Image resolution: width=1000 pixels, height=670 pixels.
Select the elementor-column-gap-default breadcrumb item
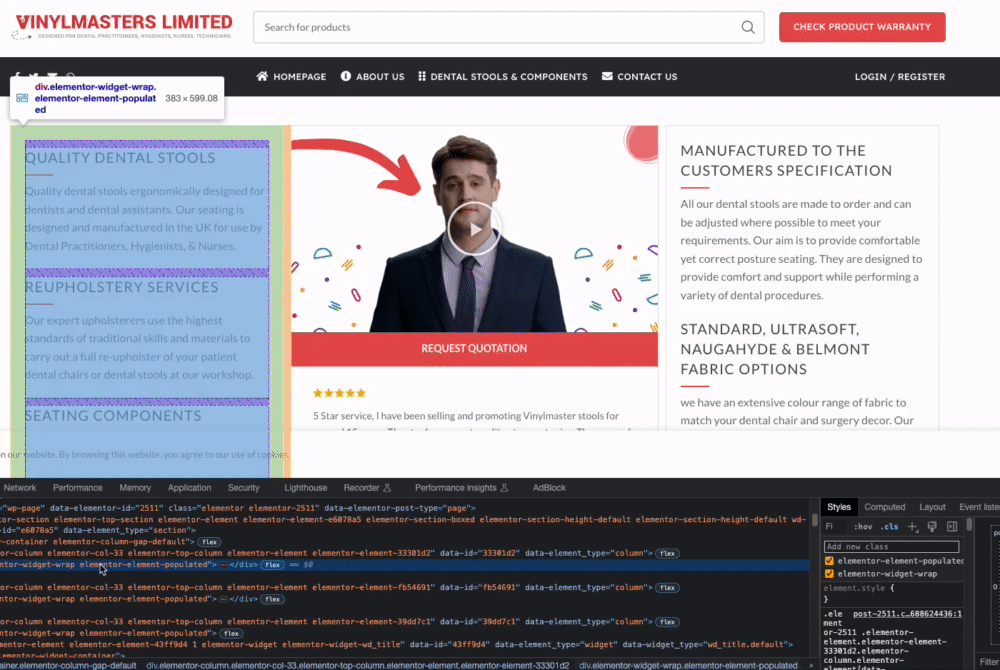click(x=68, y=665)
